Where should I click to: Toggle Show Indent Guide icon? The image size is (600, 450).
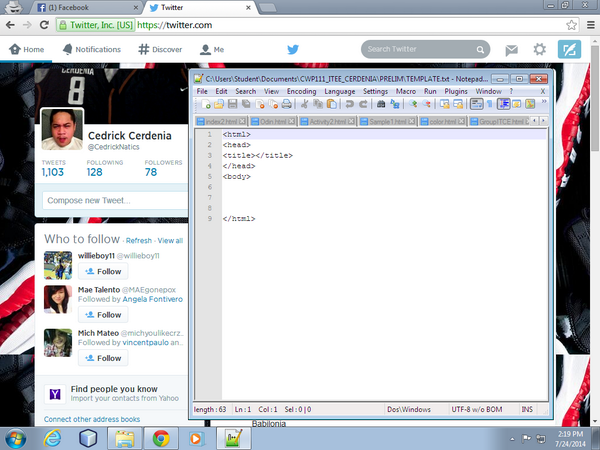(503, 104)
